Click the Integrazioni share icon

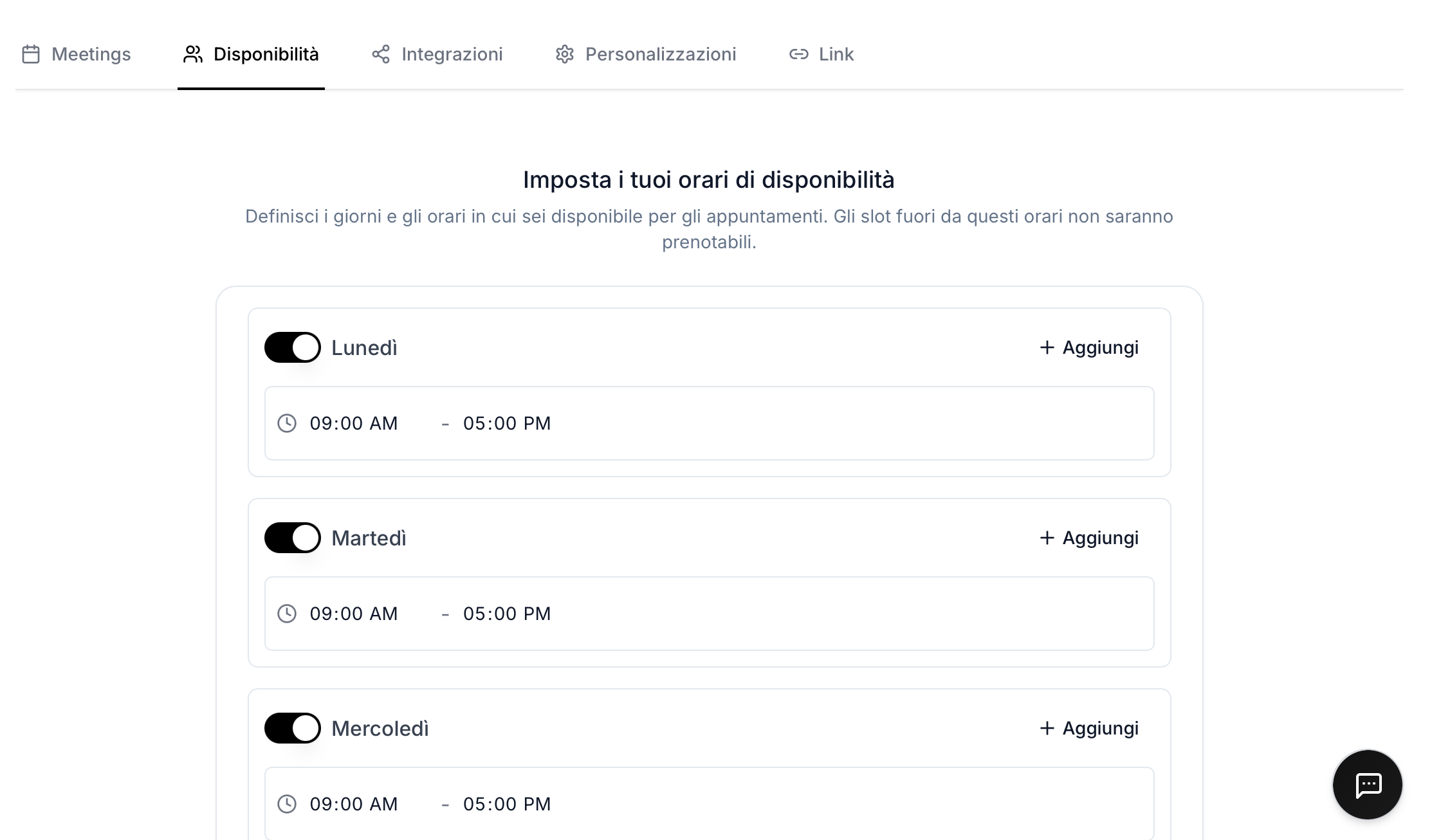pyautogui.click(x=380, y=54)
